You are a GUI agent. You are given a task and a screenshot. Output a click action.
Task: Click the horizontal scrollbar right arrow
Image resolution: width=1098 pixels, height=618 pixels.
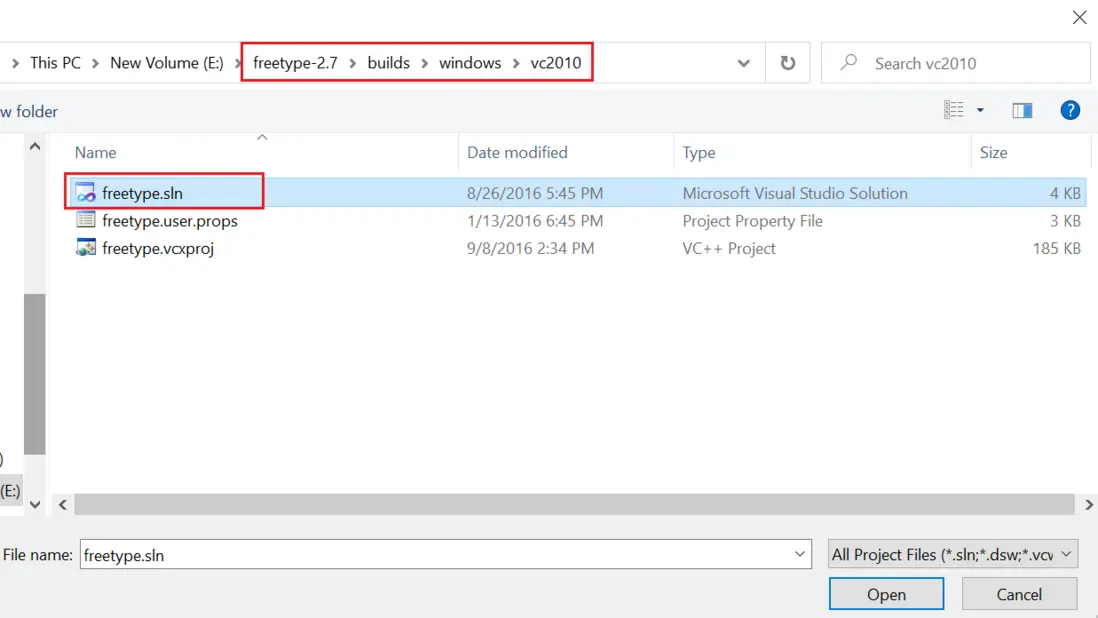[1088, 504]
